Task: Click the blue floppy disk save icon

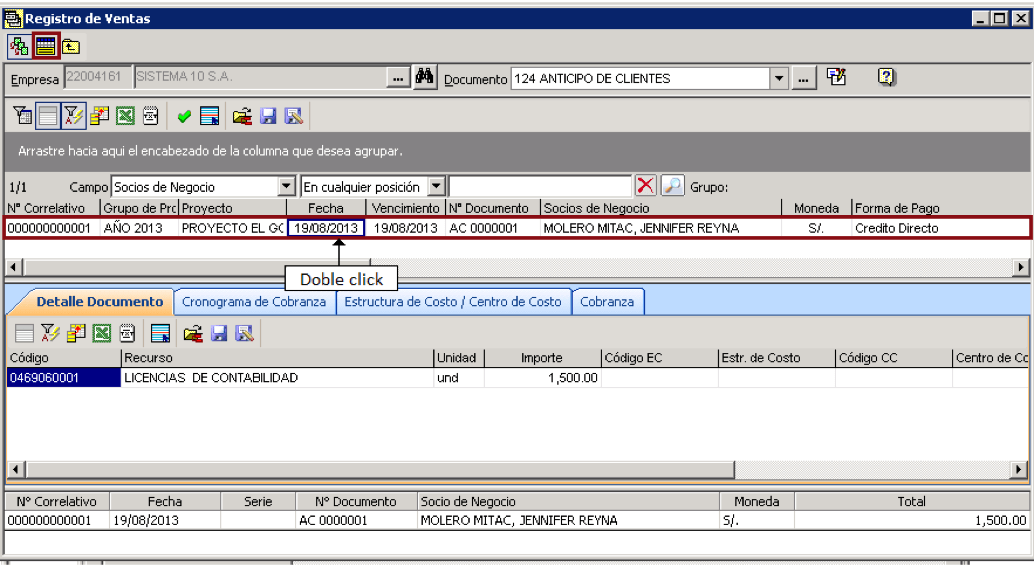Action: tap(268, 117)
